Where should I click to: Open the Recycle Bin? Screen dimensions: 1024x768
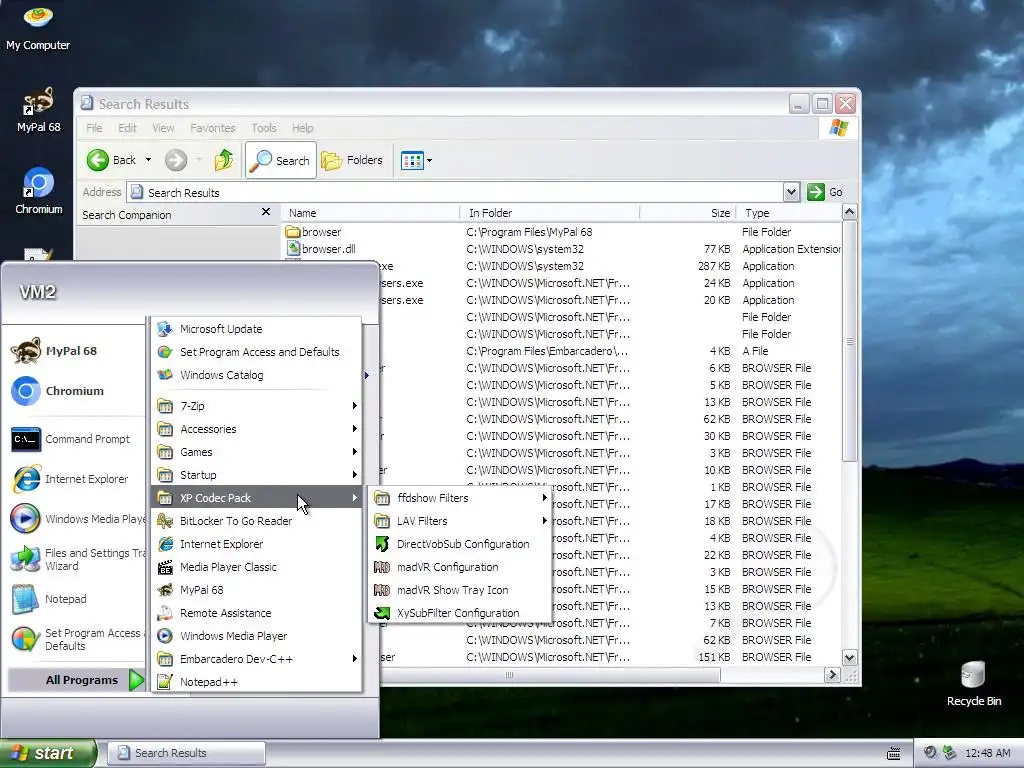click(973, 683)
